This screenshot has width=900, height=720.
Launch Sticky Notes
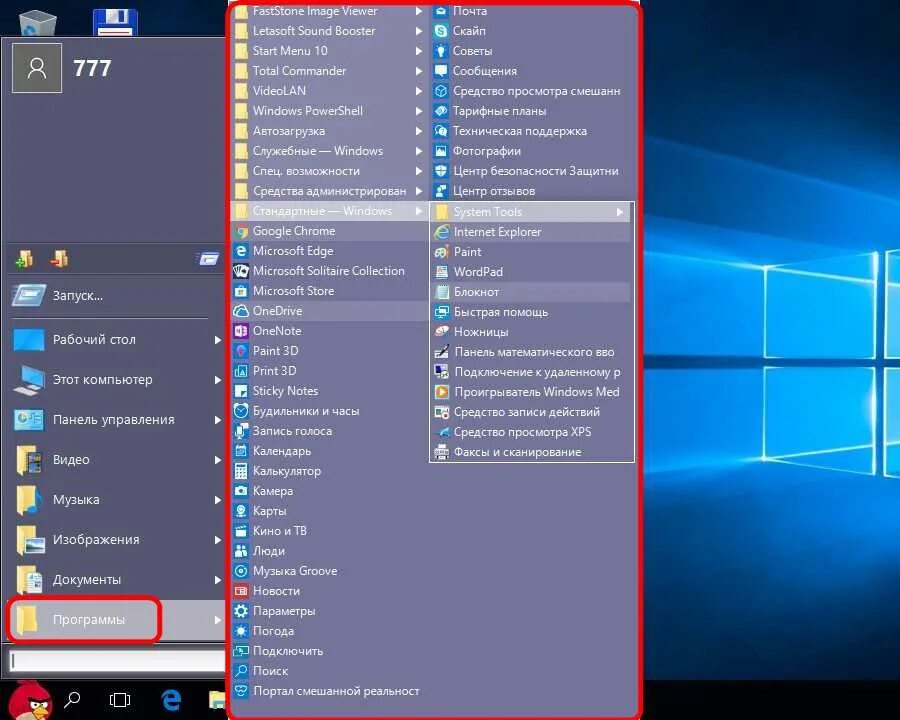pos(329,391)
